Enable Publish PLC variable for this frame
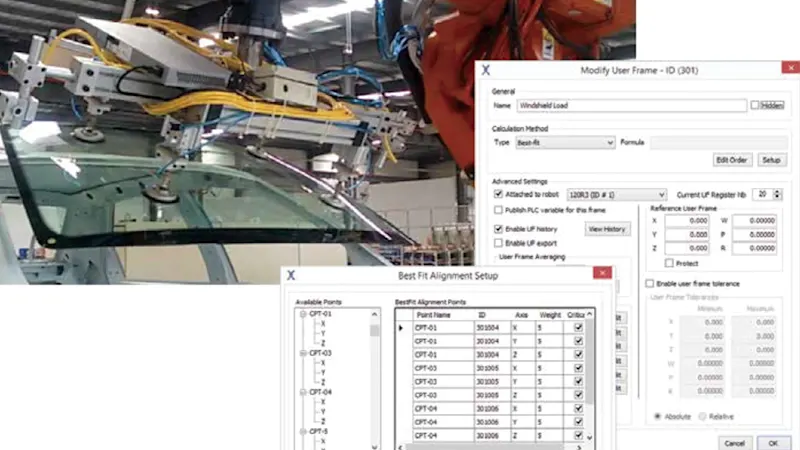Screen dimensions: 800x450 (498, 210)
